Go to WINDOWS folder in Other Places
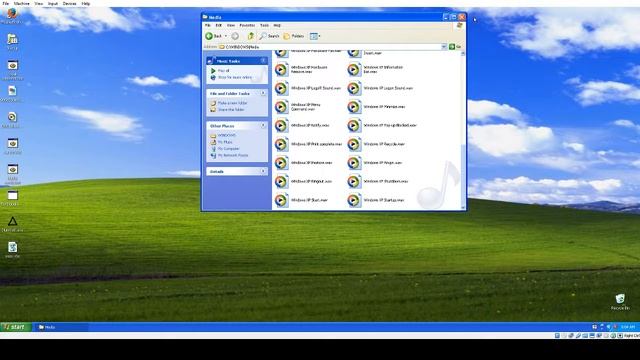Screen dimensions: 640x360 (226, 135)
